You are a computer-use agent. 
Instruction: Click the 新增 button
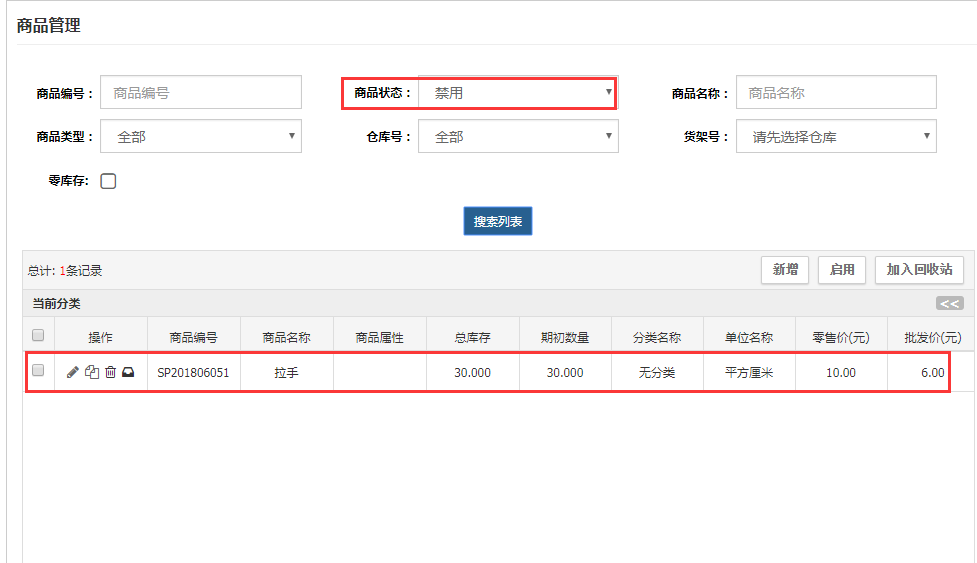(785, 269)
